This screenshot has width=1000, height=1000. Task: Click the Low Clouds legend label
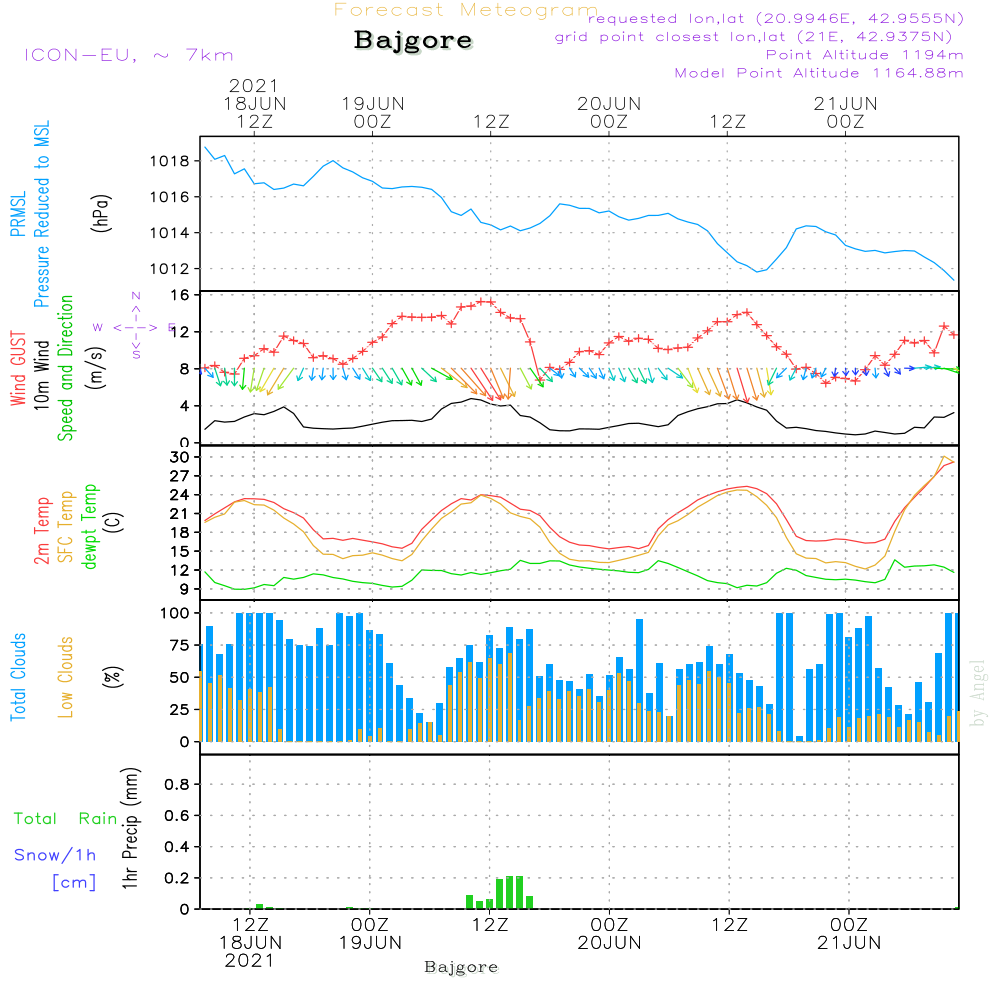[x=66, y=677]
